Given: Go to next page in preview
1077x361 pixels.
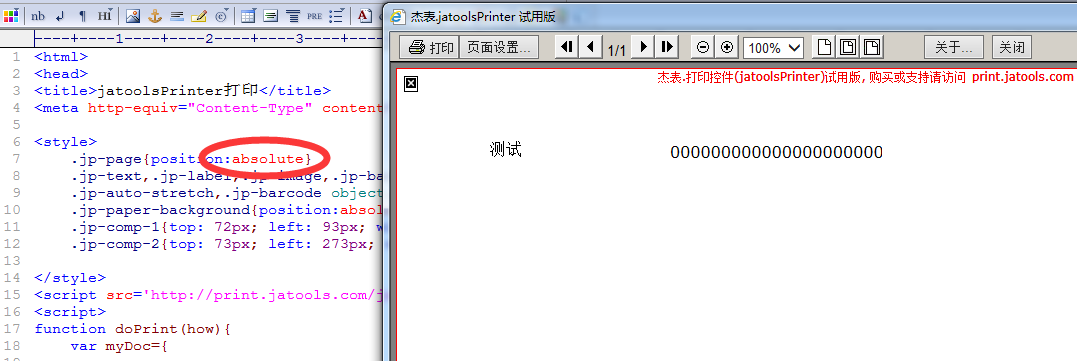Looking at the screenshot, I should click(644, 47).
